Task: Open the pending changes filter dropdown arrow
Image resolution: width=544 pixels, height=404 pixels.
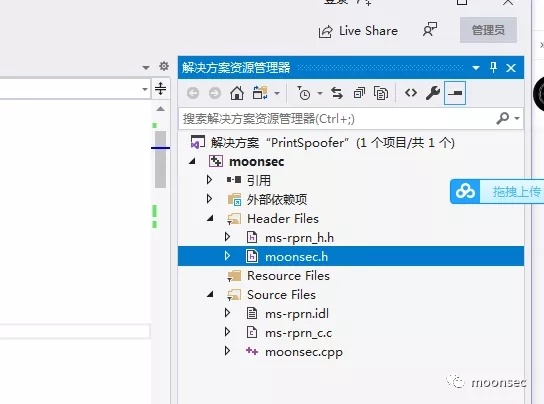Action: (x=320, y=93)
